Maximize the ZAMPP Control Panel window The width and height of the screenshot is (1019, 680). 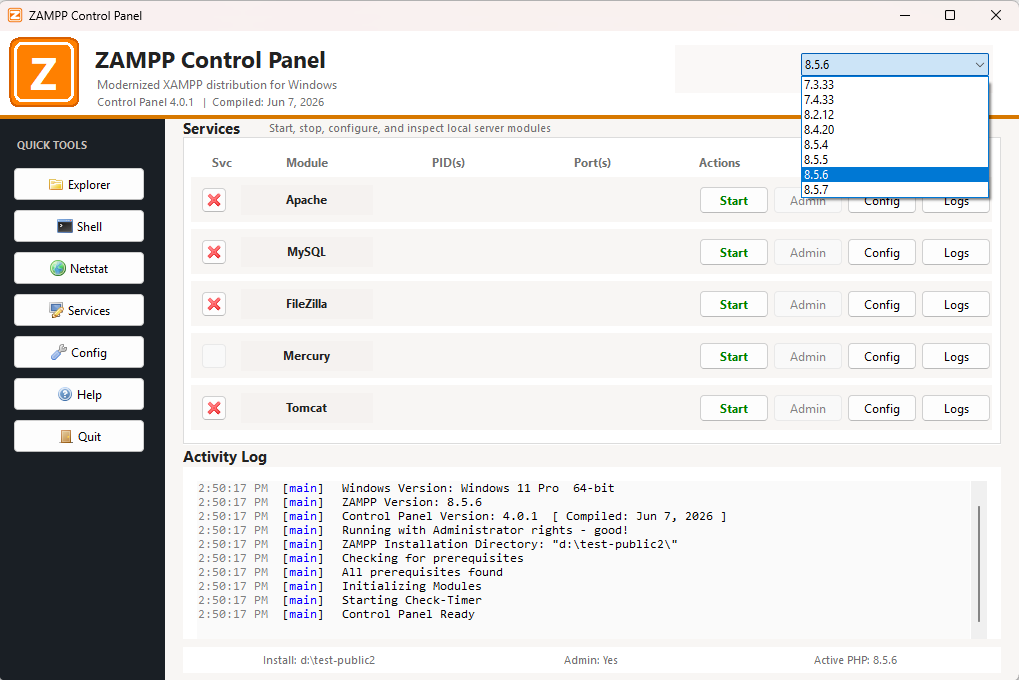point(949,15)
